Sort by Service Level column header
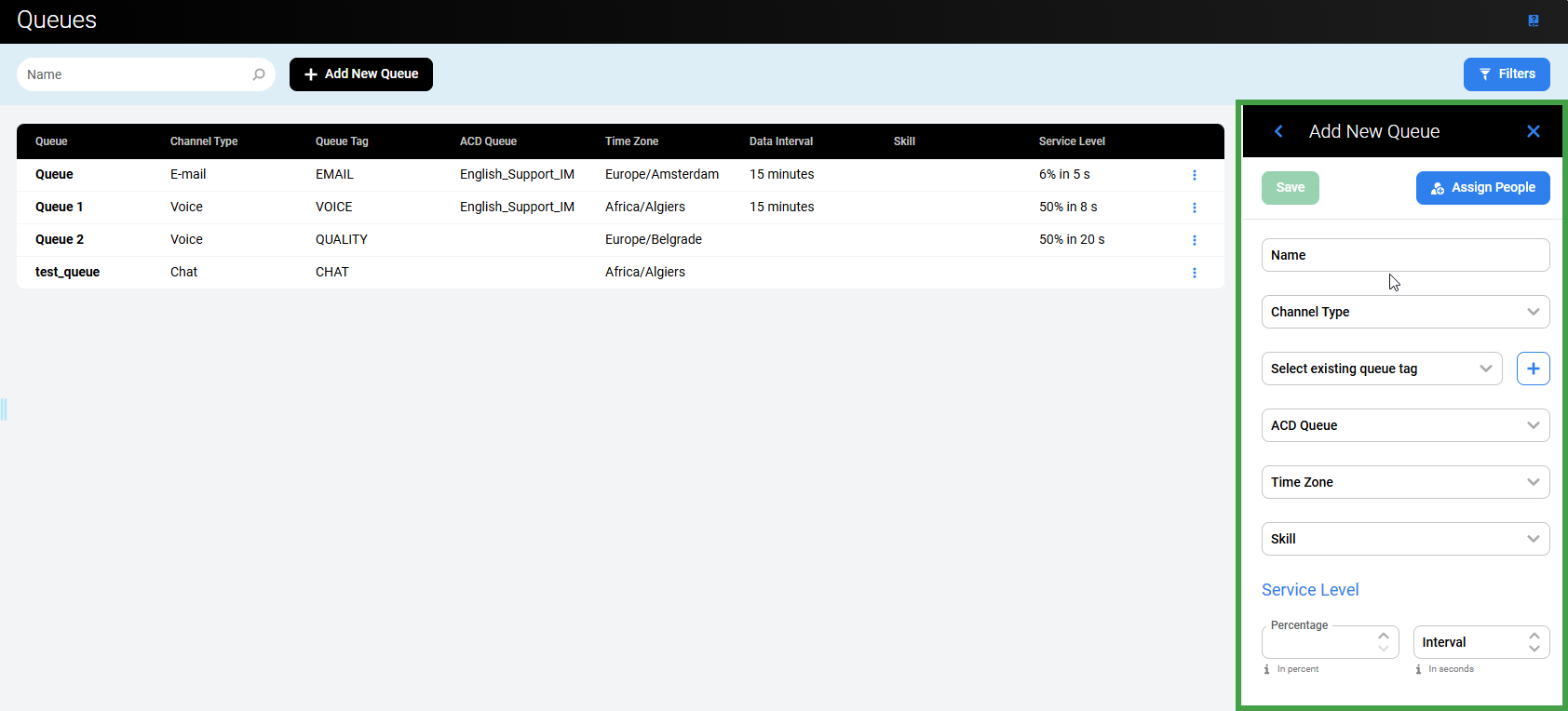 pos(1072,141)
